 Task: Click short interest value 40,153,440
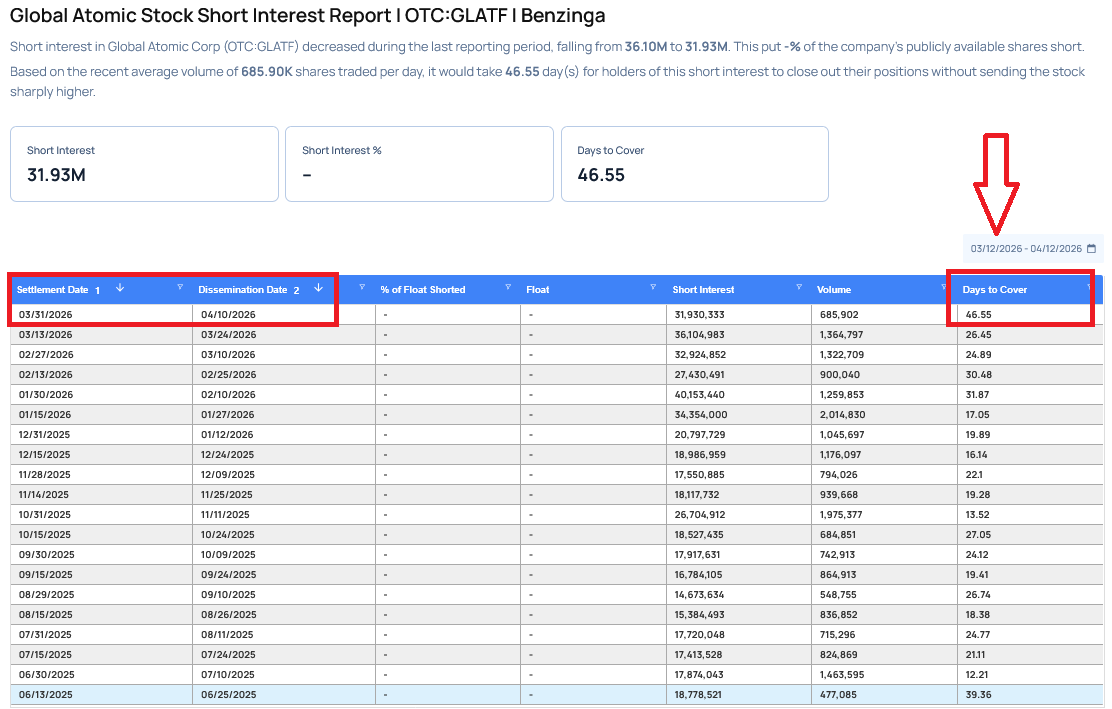click(700, 394)
